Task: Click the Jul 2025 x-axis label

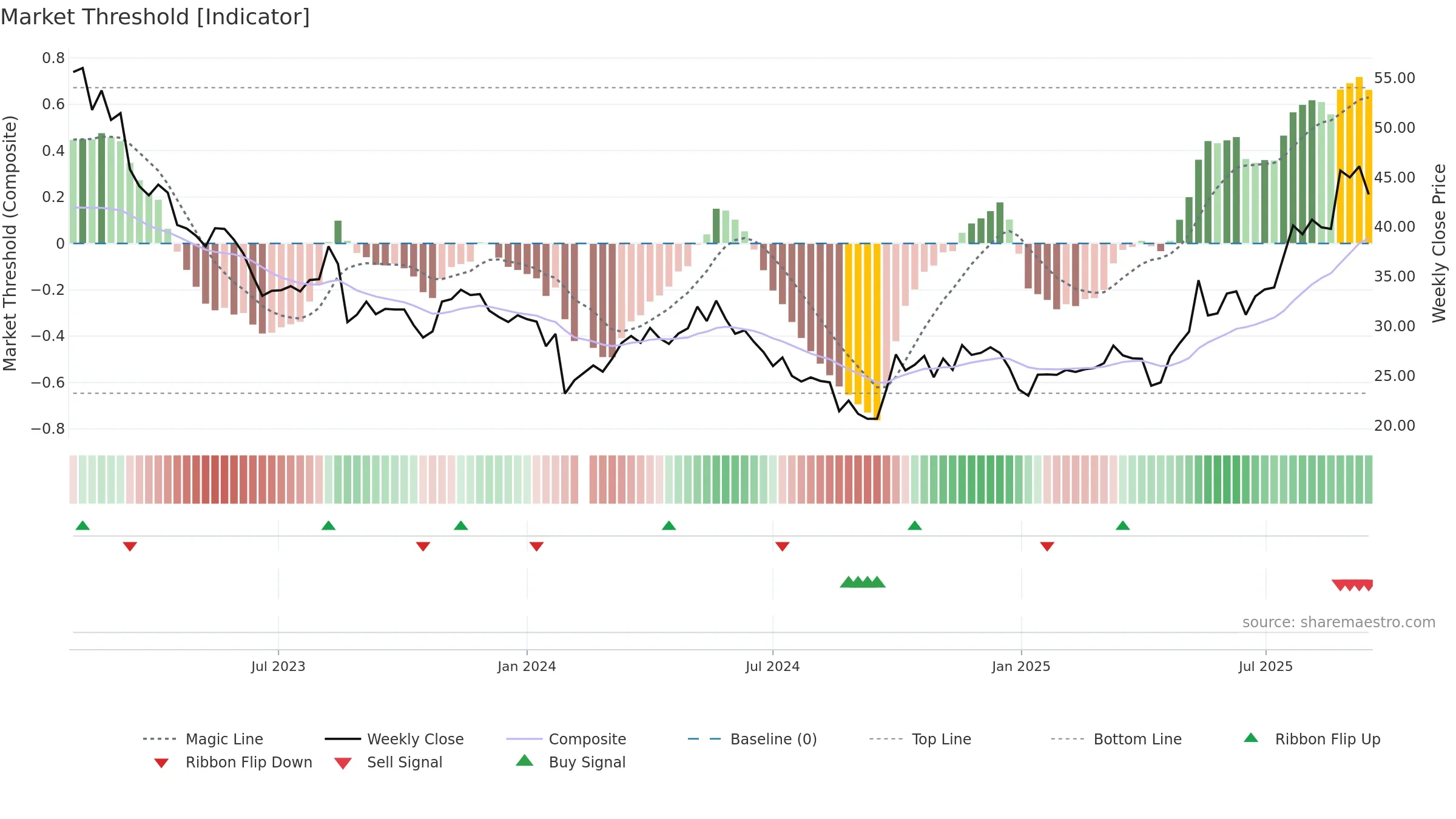Action: tap(1266, 666)
